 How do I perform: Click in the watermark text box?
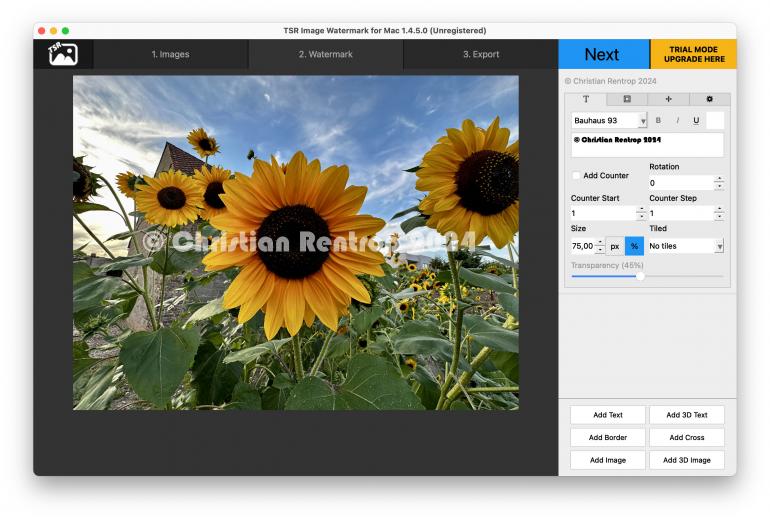click(647, 145)
